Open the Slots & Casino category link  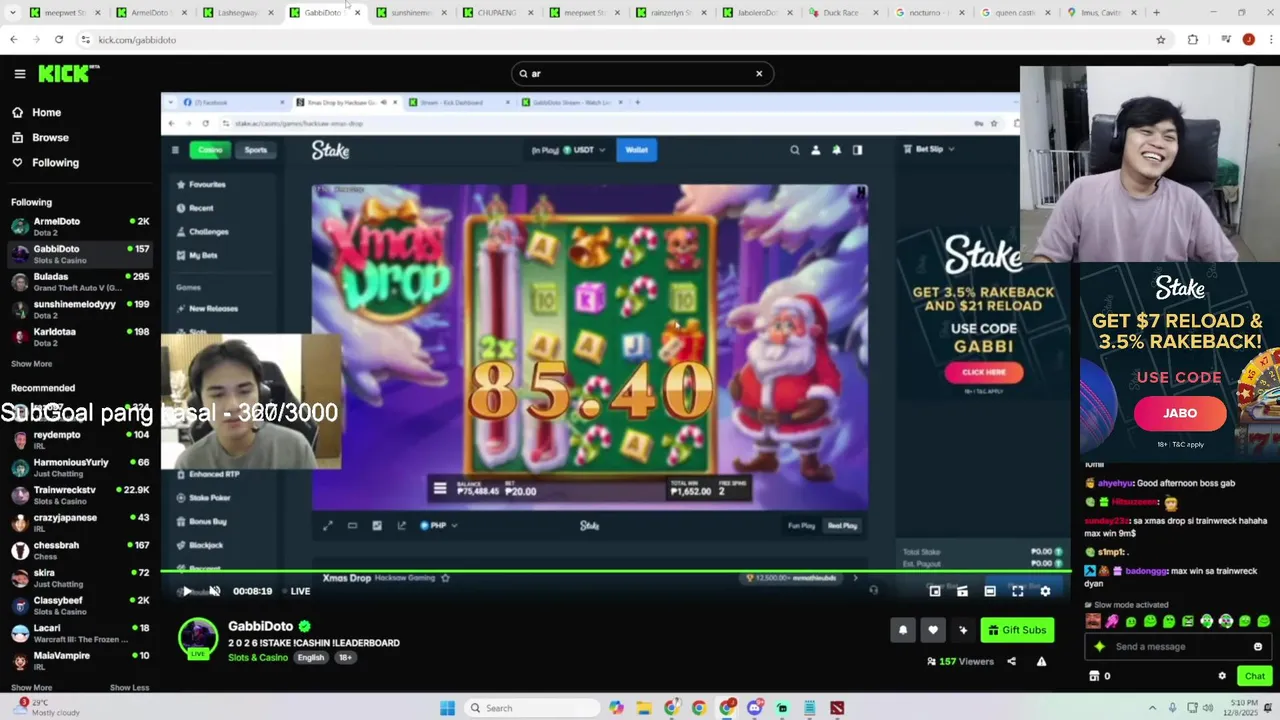pos(258,657)
